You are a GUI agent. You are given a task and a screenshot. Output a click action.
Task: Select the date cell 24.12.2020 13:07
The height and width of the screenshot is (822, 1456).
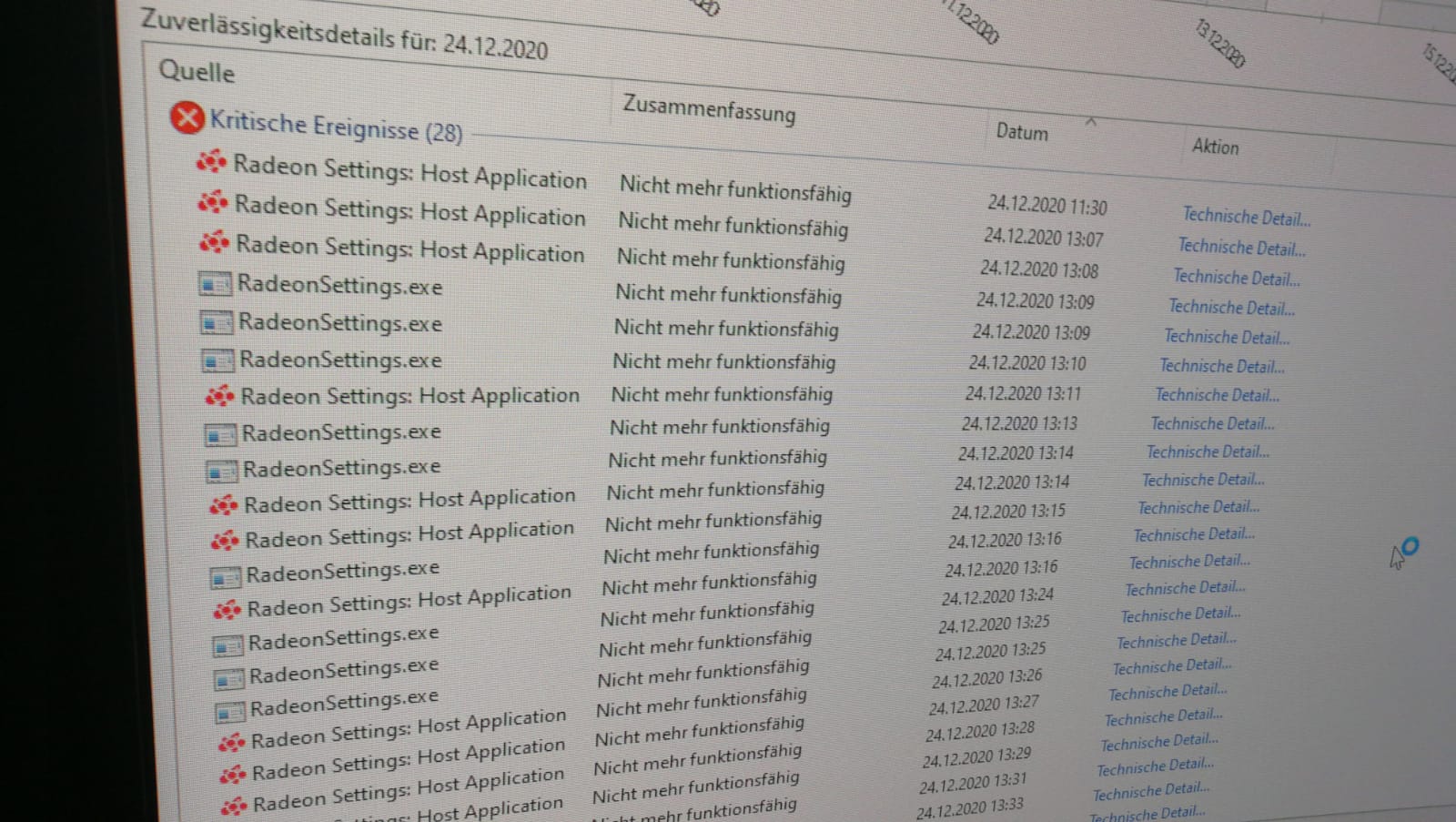(1044, 238)
